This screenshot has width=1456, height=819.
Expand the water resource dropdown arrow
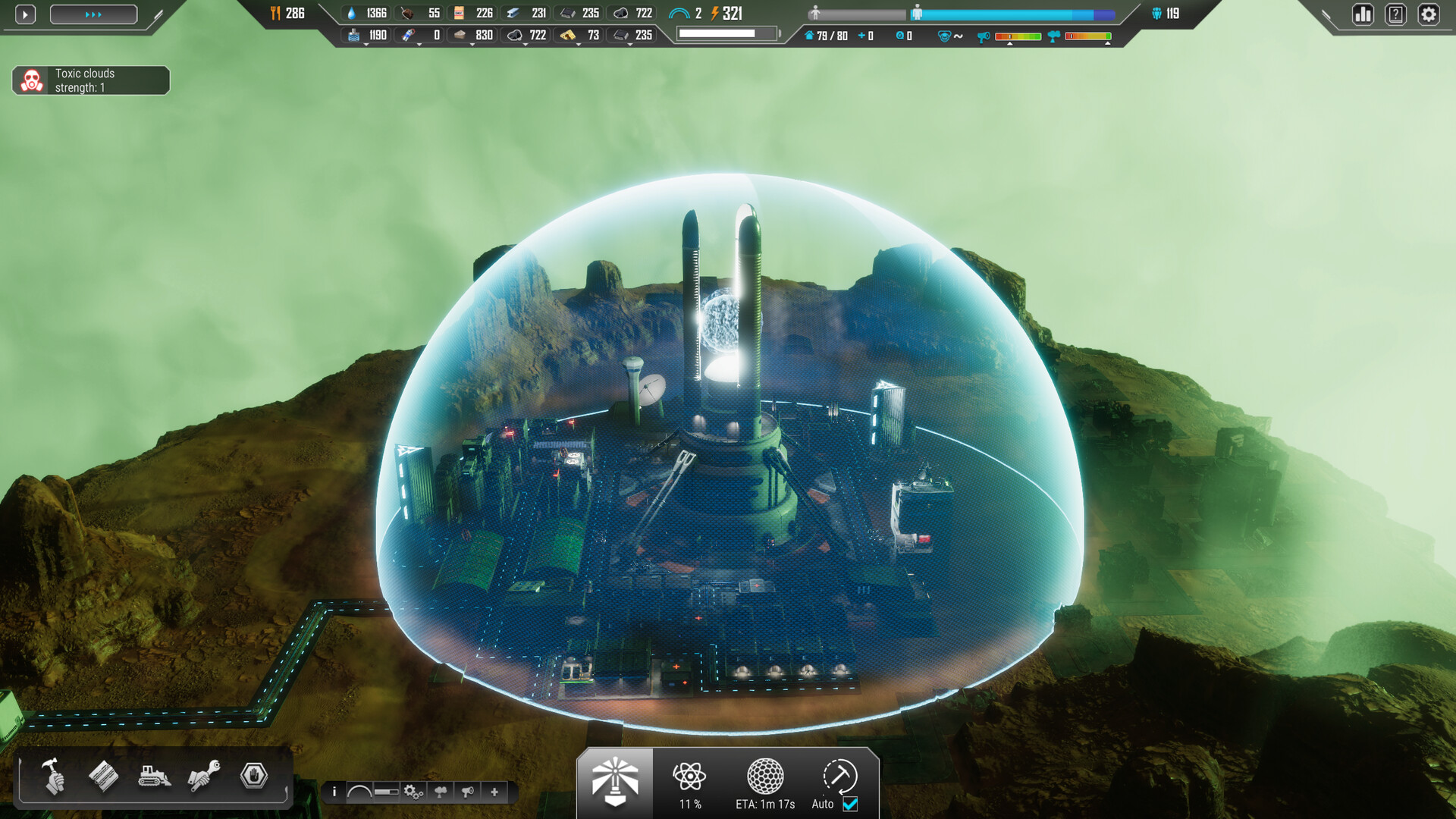click(x=366, y=44)
